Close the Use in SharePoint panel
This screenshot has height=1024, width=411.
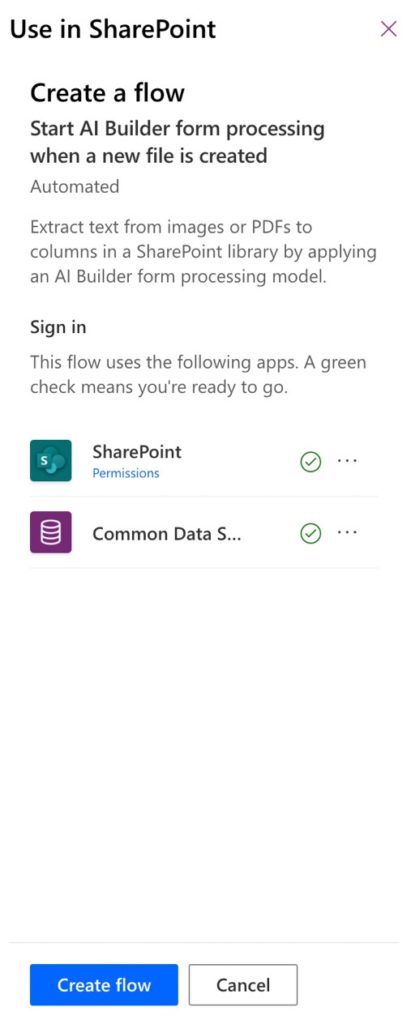(389, 29)
